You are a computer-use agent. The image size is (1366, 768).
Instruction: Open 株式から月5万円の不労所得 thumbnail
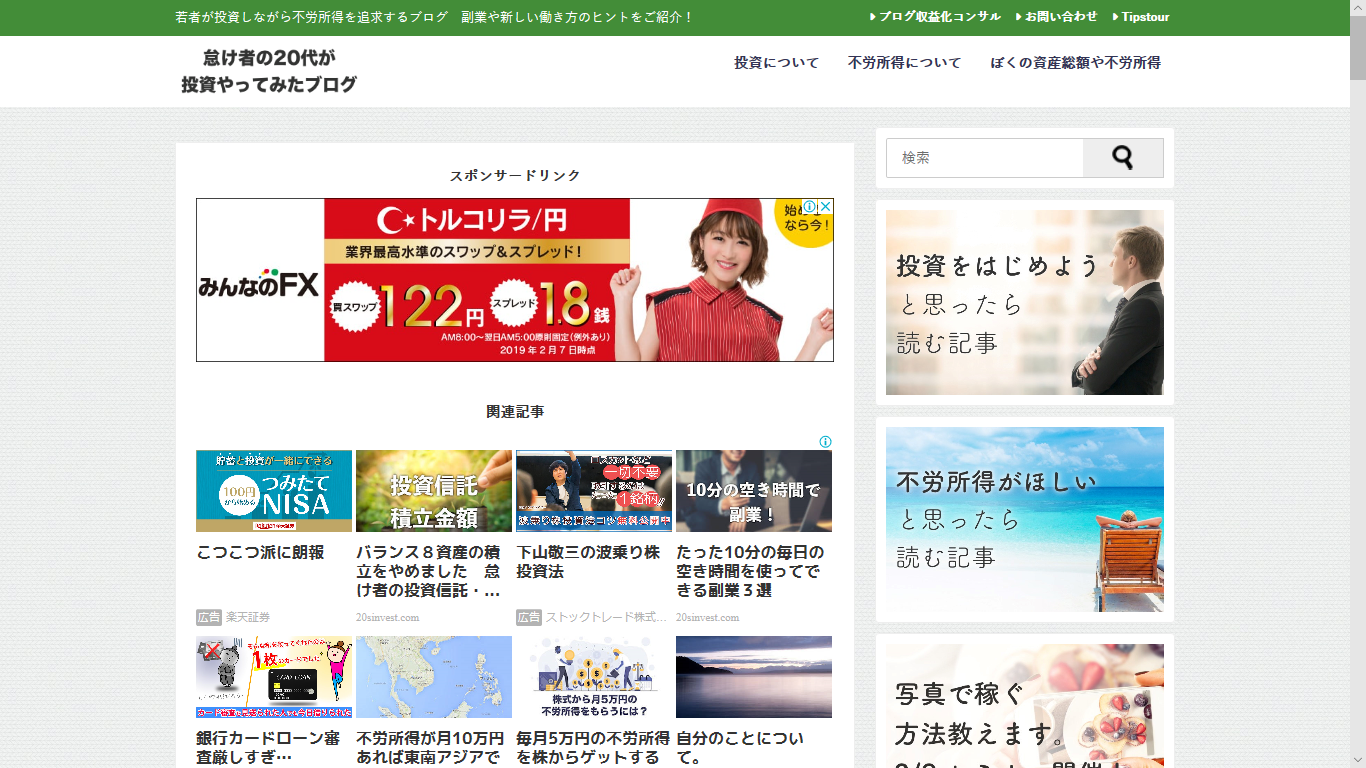click(x=594, y=677)
